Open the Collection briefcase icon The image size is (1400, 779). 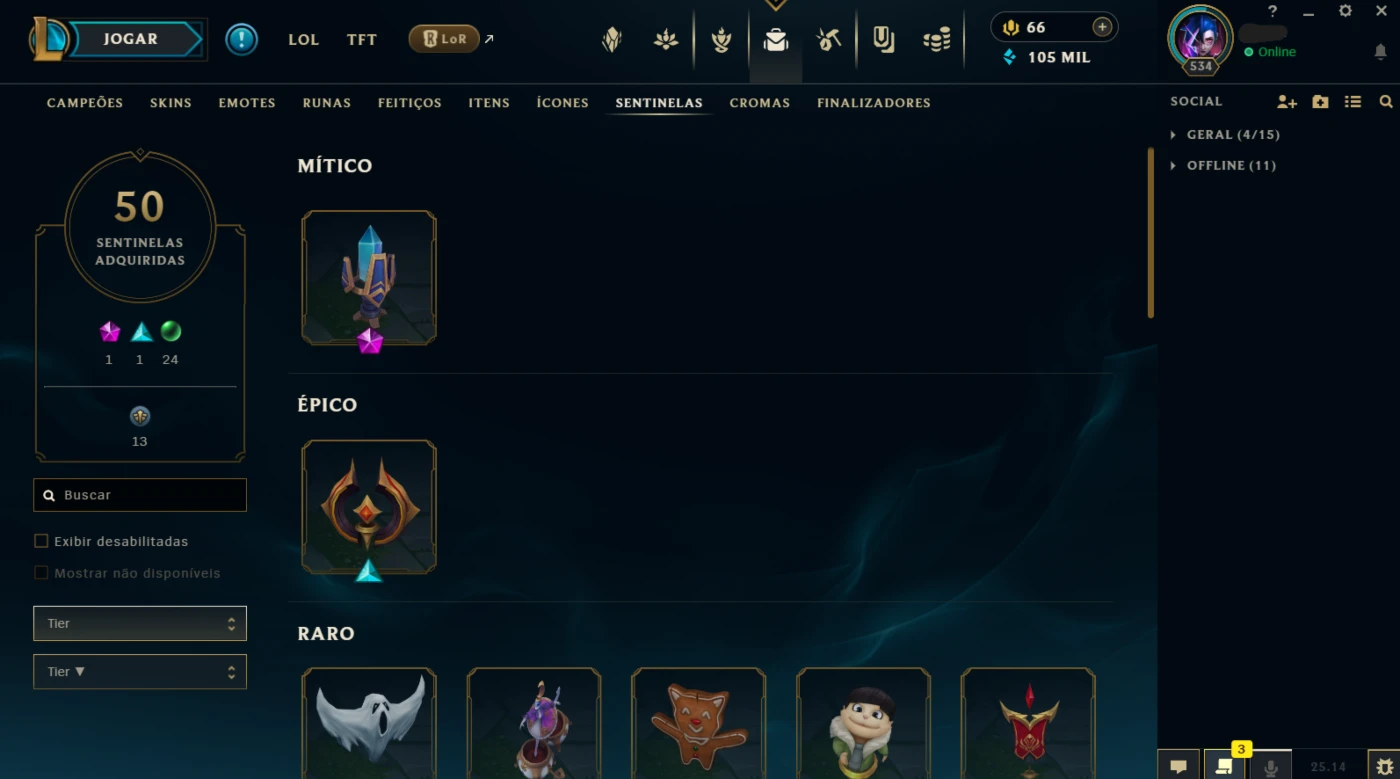tap(776, 40)
